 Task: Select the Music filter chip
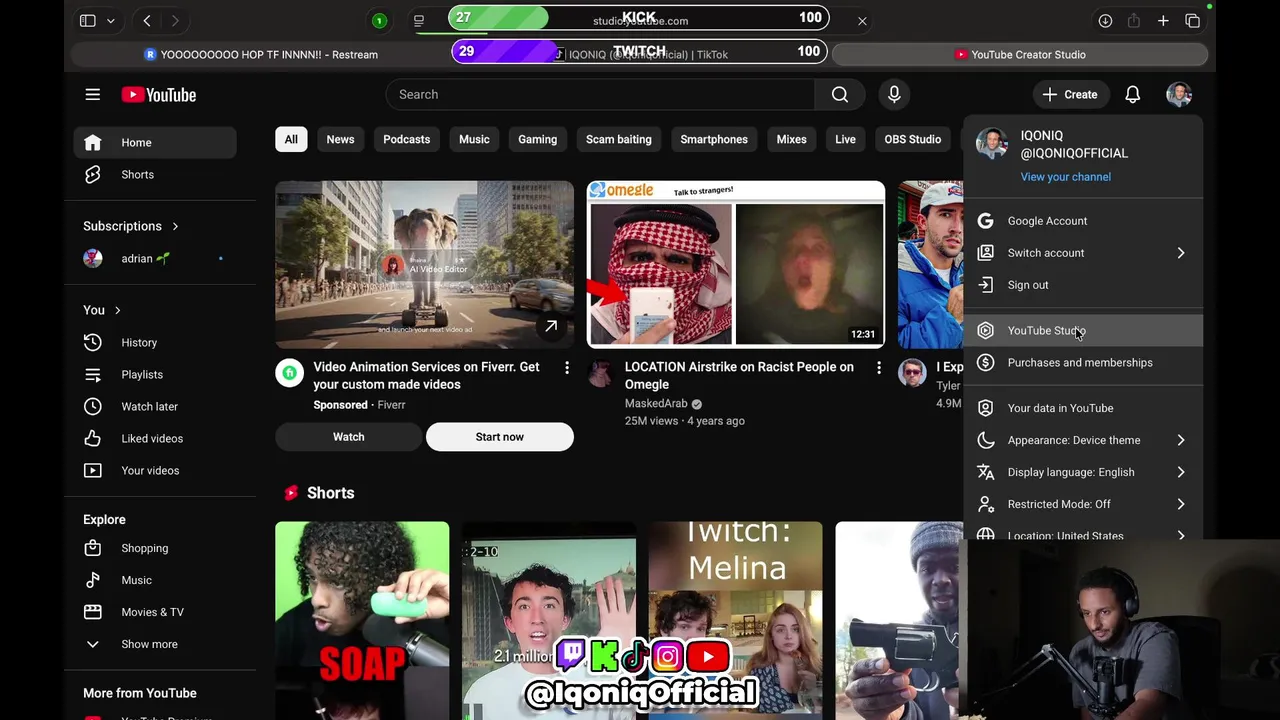tap(474, 139)
